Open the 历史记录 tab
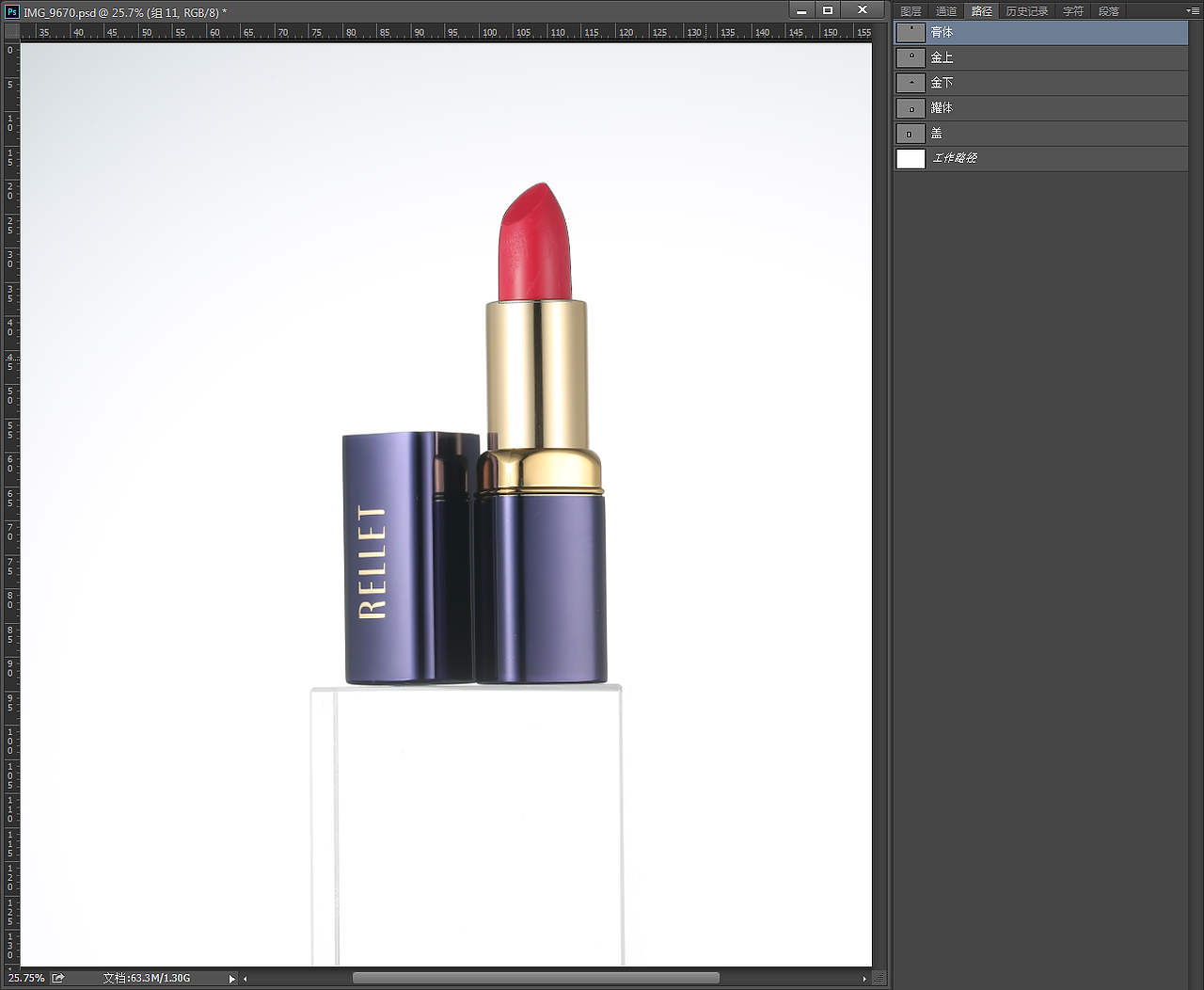Image resolution: width=1204 pixels, height=990 pixels. (1026, 11)
